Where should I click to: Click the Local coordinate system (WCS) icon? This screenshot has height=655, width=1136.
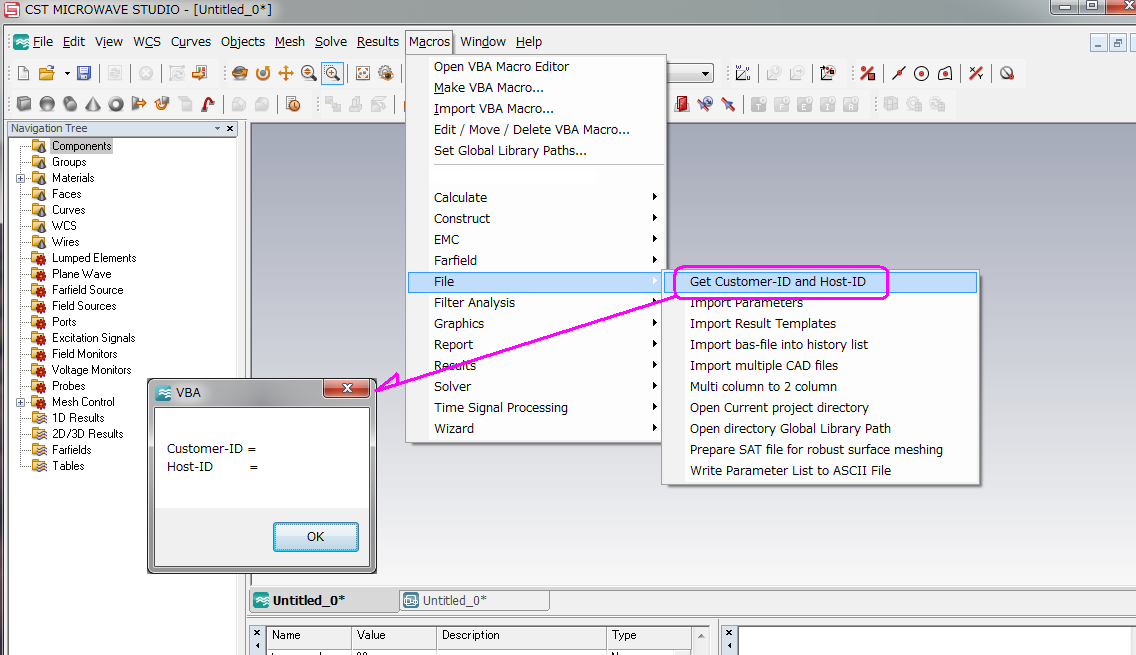(743, 73)
